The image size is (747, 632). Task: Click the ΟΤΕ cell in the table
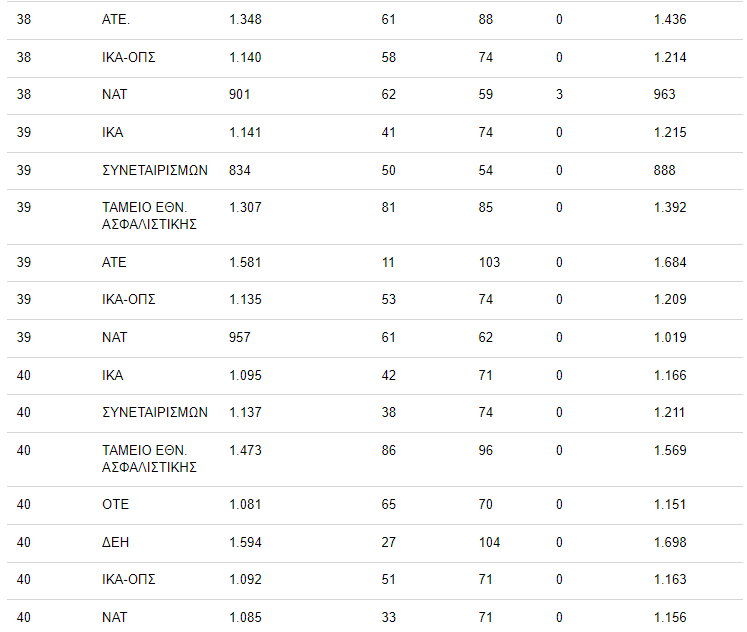point(115,505)
